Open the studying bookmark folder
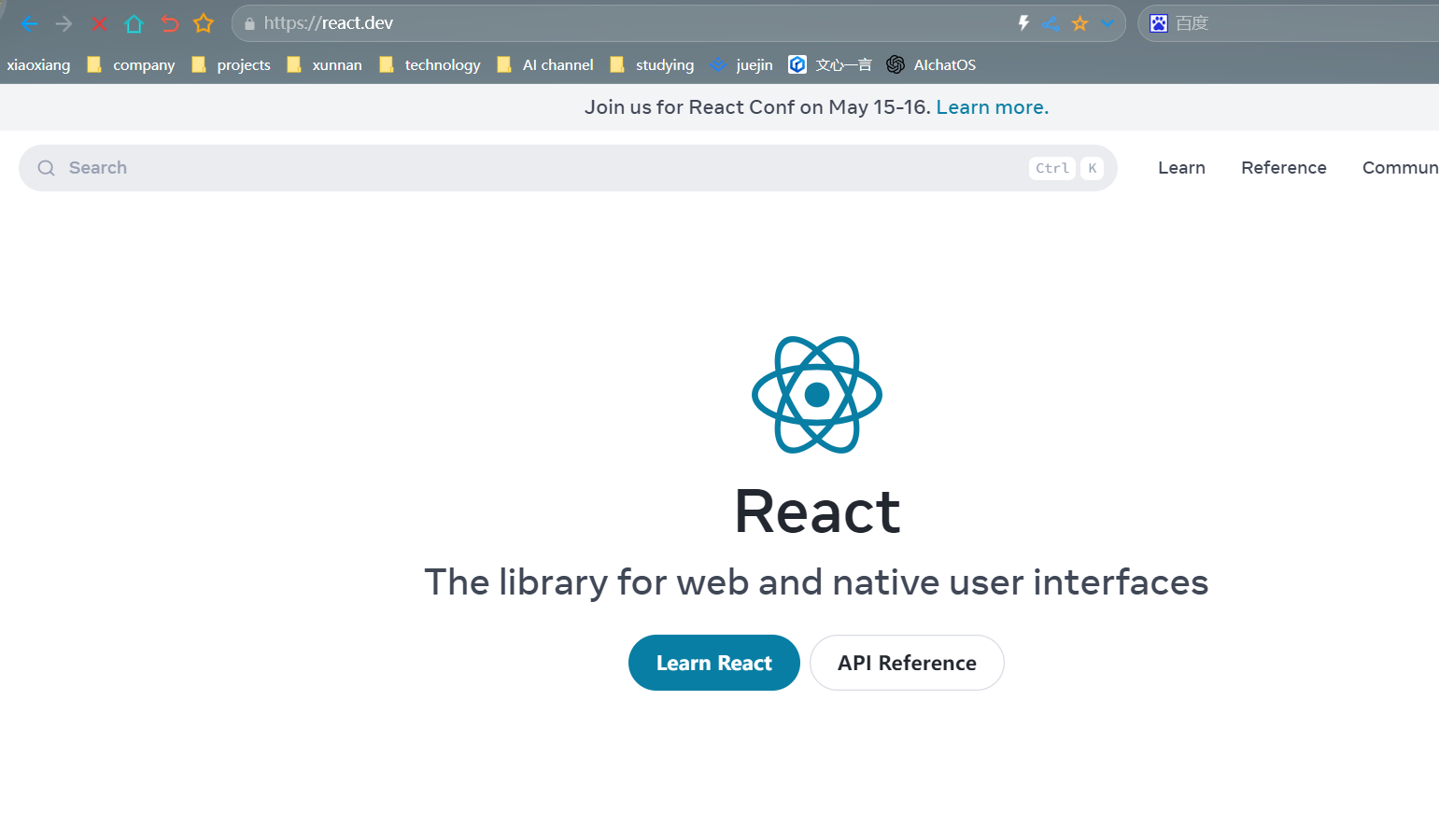The image size is (1439, 840). point(652,64)
